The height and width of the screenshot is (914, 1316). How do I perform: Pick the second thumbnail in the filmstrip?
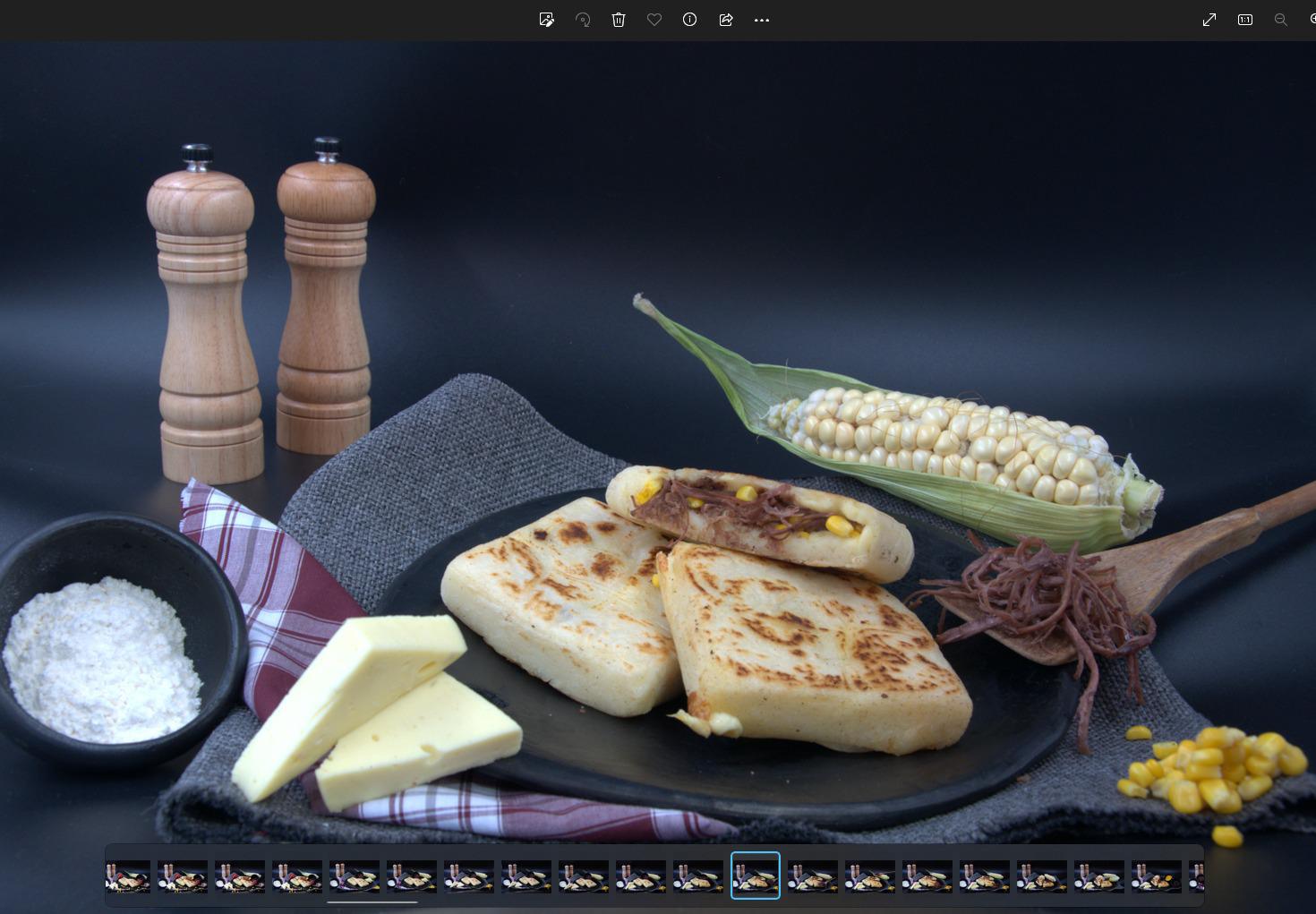pyautogui.click(x=183, y=877)
